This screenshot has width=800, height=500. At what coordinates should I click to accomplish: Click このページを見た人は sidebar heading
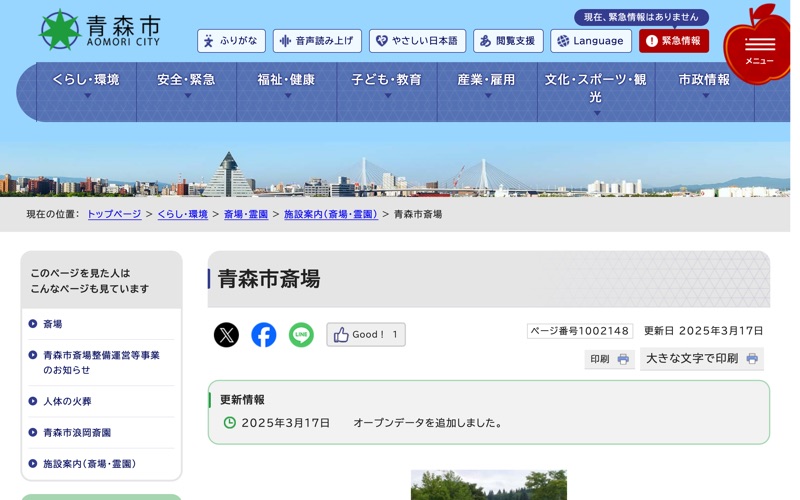(x=80, y=273)
